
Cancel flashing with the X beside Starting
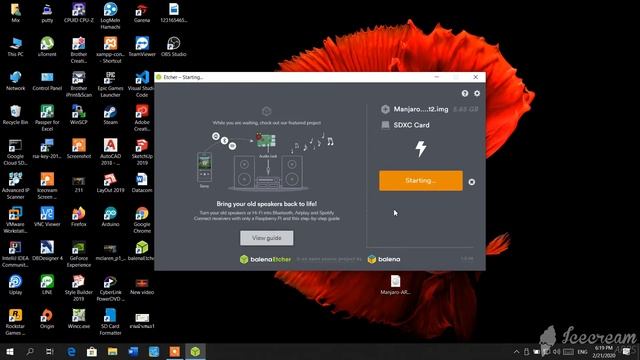471,182
